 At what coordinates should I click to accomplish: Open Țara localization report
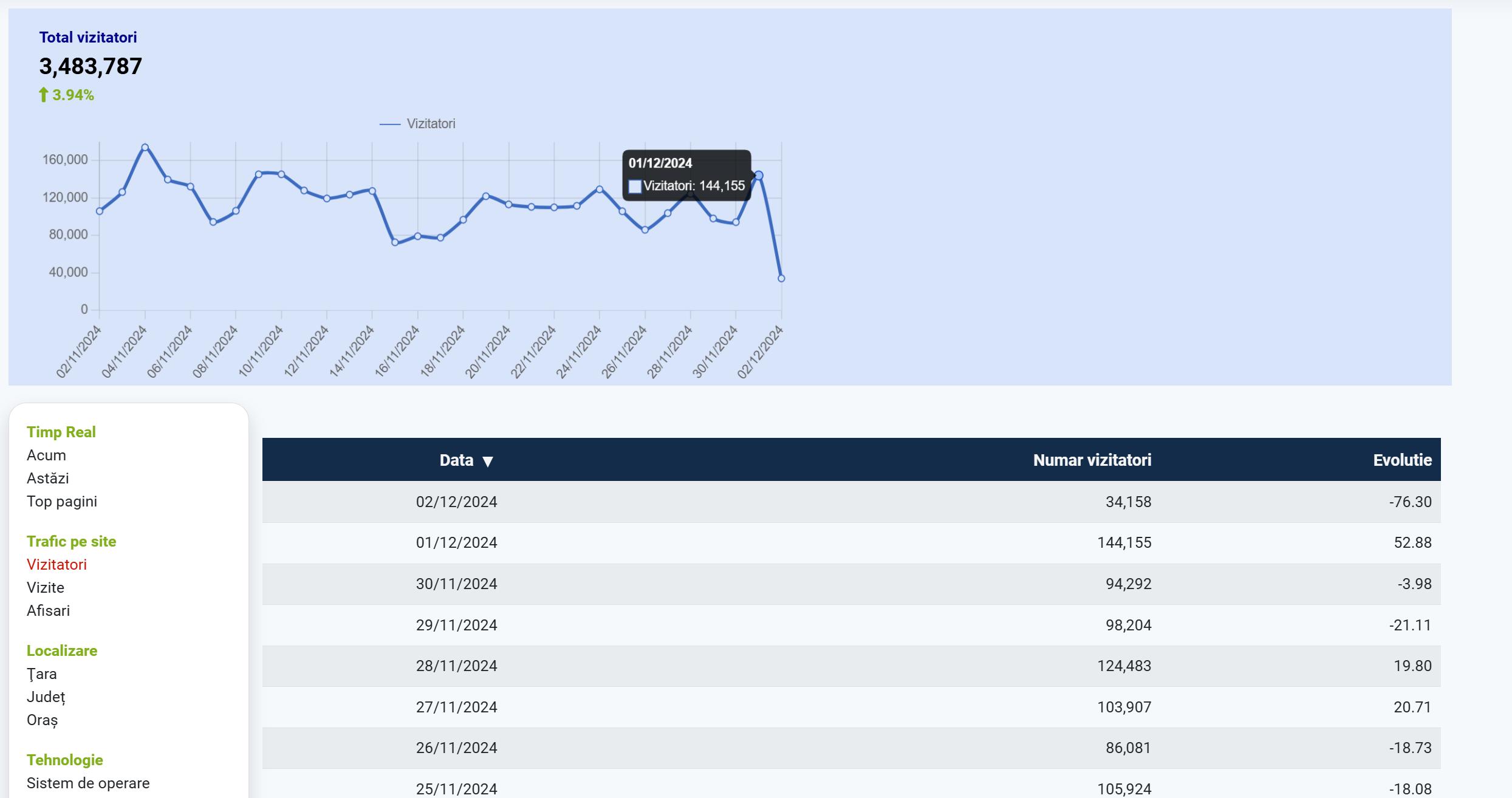coord(41,674)
